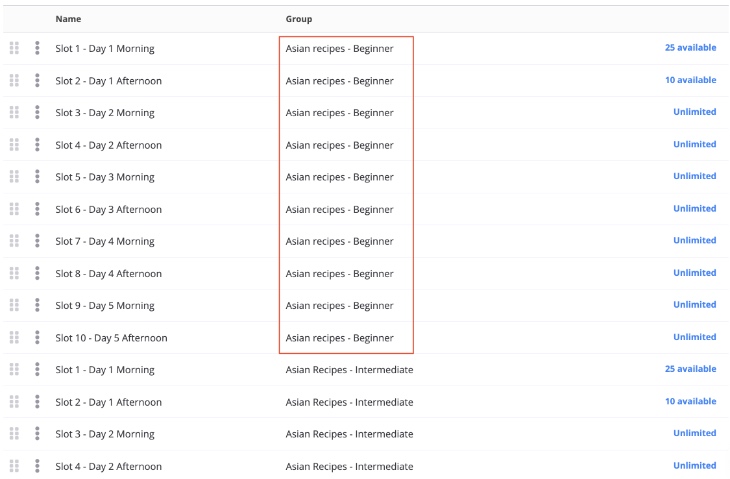Click the drag handle of Slot 10 - Day 5 Afternoon
The height and width of the screenshot is (479, 730).
[14, 337]
